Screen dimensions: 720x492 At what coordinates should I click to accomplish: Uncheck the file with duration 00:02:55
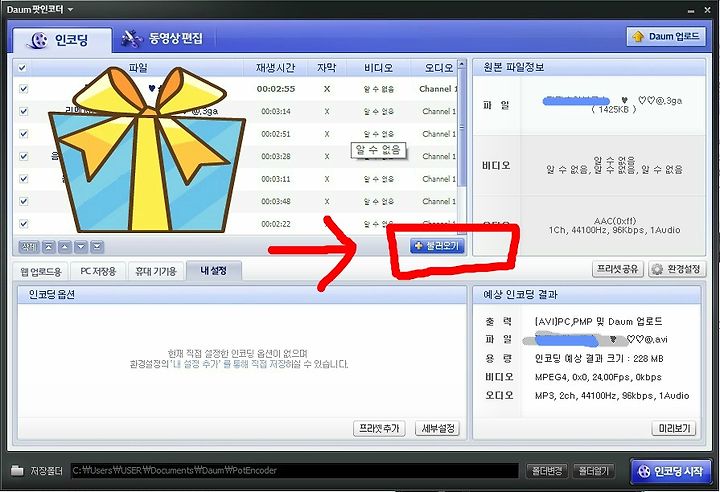point(23,89)
